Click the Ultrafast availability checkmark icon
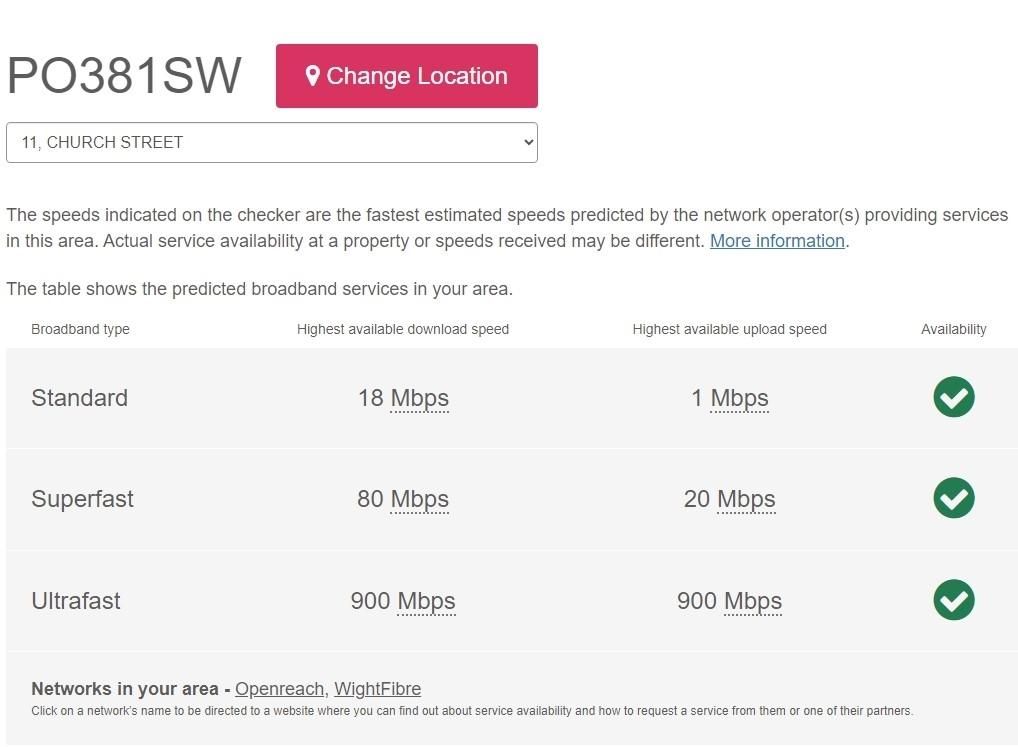The width and height of the screenshot is (1018, 747). (x=953, y=600)
